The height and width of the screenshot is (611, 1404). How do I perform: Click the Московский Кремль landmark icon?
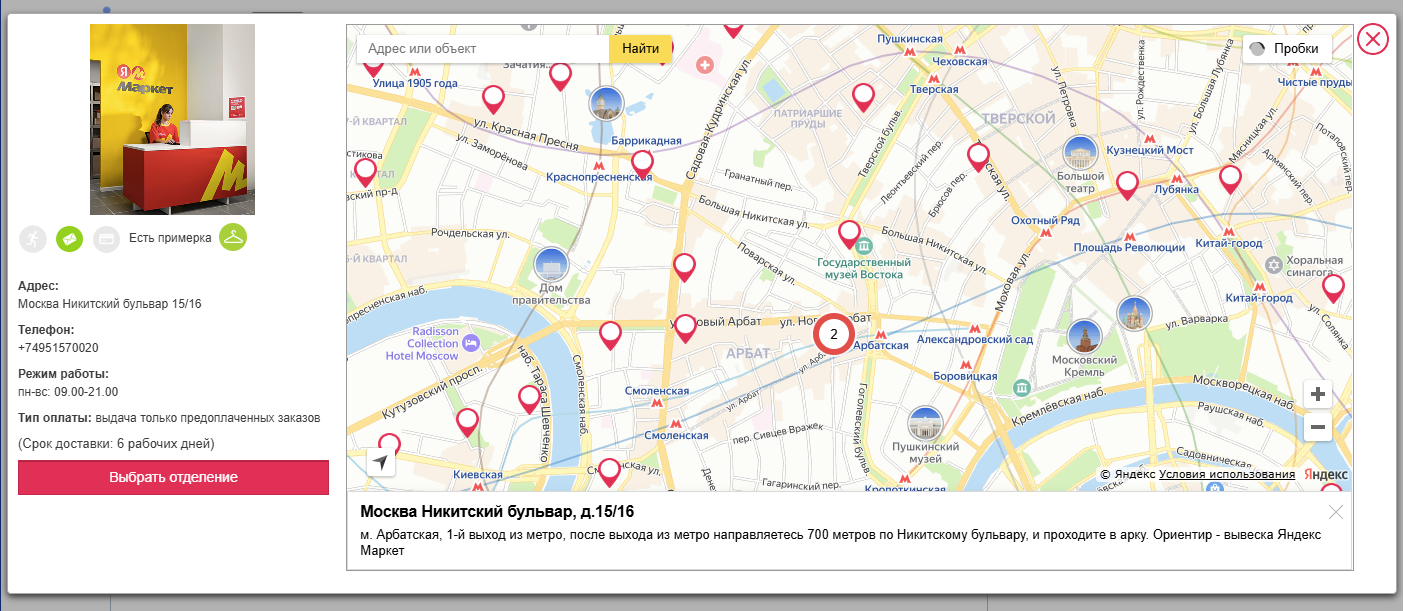(1084, 336)
